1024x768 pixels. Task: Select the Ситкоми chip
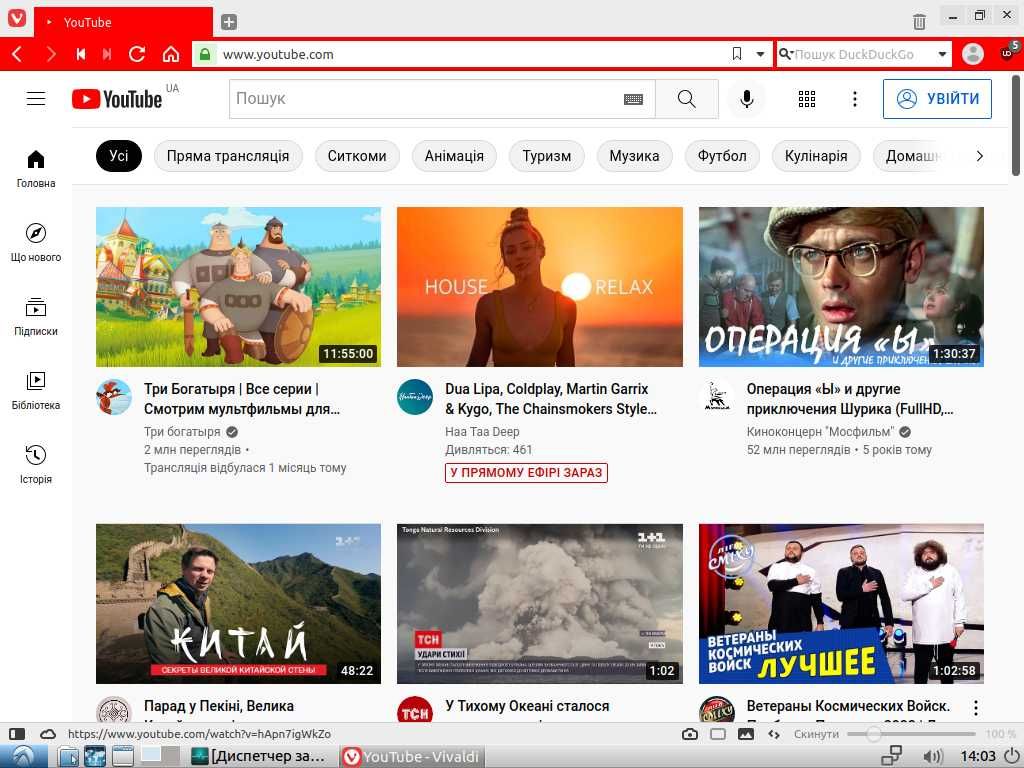pos(357,156)
